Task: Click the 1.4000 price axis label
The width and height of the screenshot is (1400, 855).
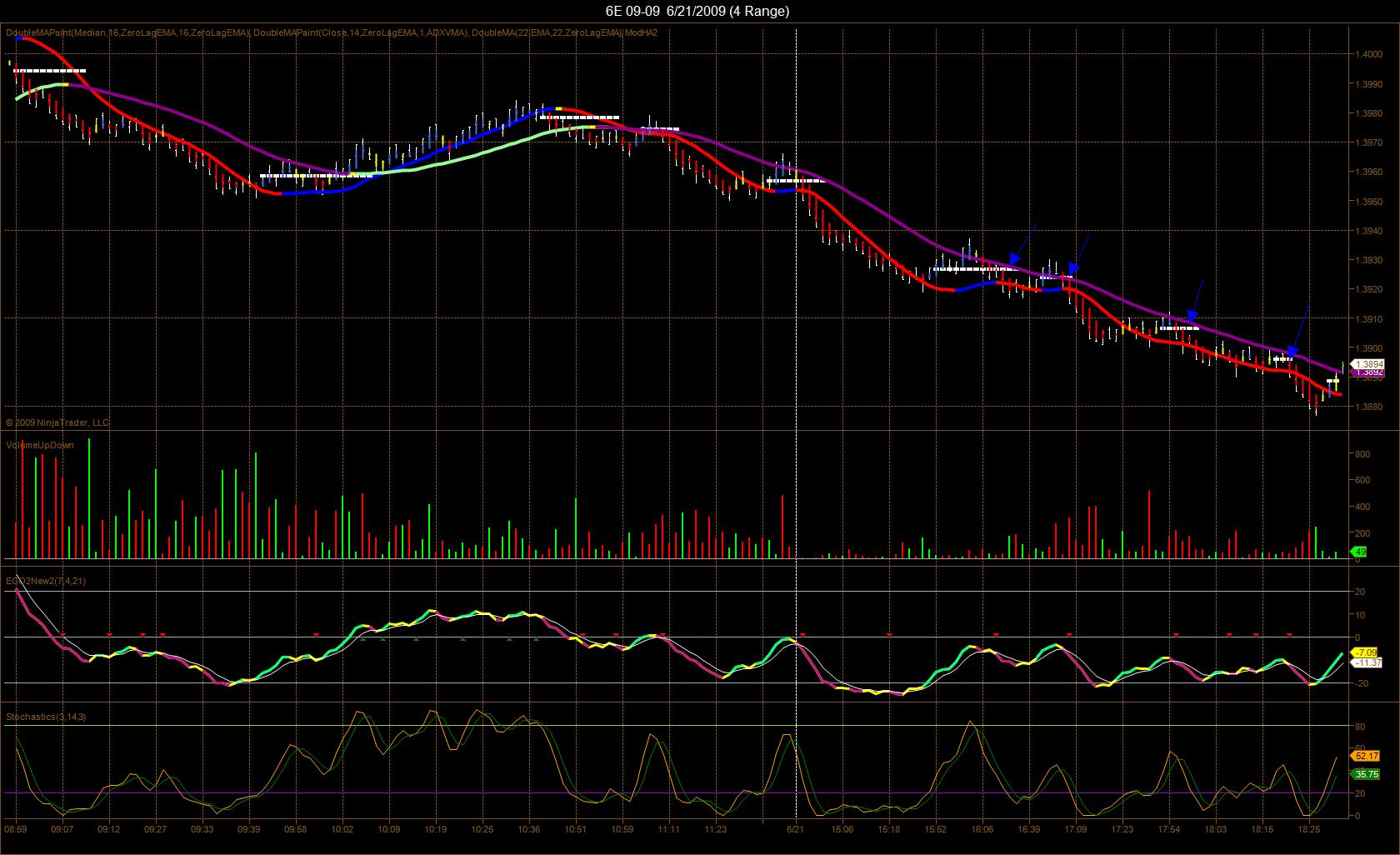Action: coord(1368,55)
